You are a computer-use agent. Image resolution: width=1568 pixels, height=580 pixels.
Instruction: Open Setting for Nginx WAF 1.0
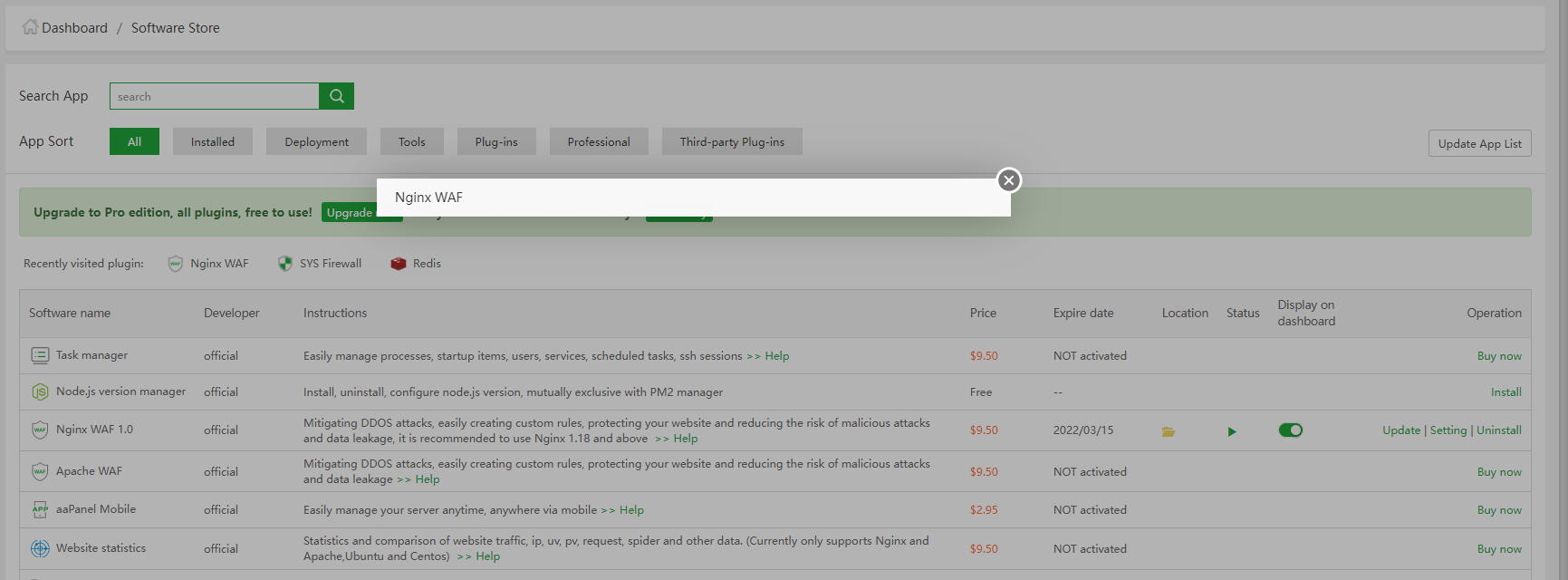click(1448, 430)
